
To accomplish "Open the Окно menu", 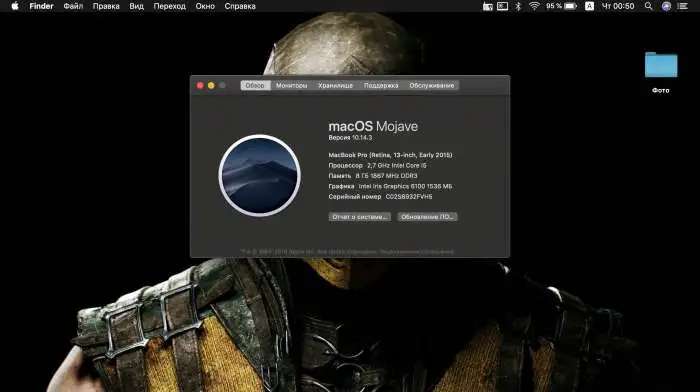I will [x=205, y=6].
